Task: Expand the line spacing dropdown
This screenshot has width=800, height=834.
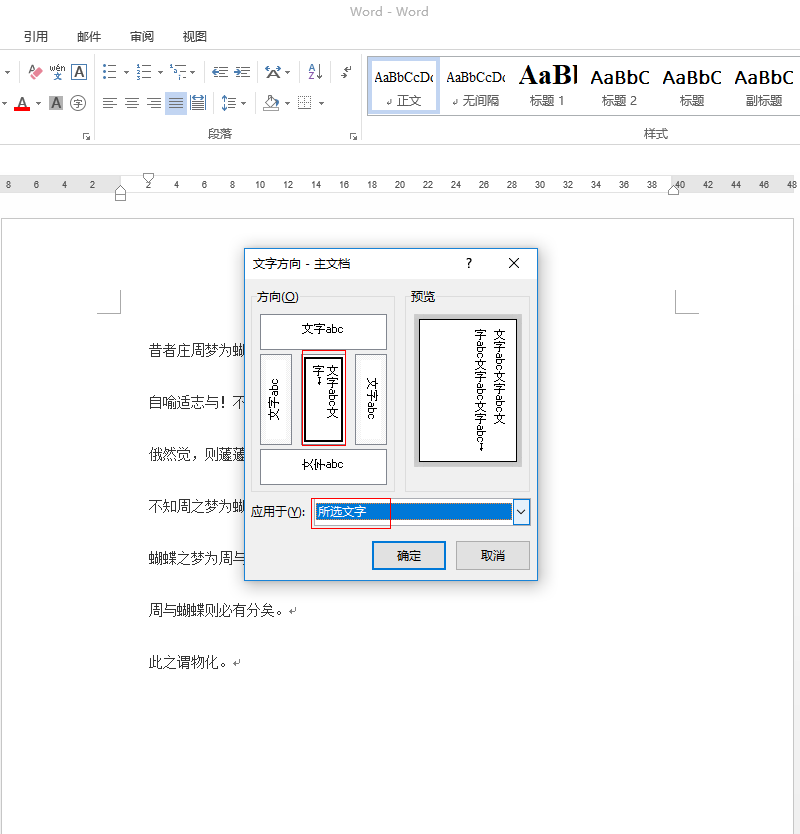Action: tap(243, 103)
